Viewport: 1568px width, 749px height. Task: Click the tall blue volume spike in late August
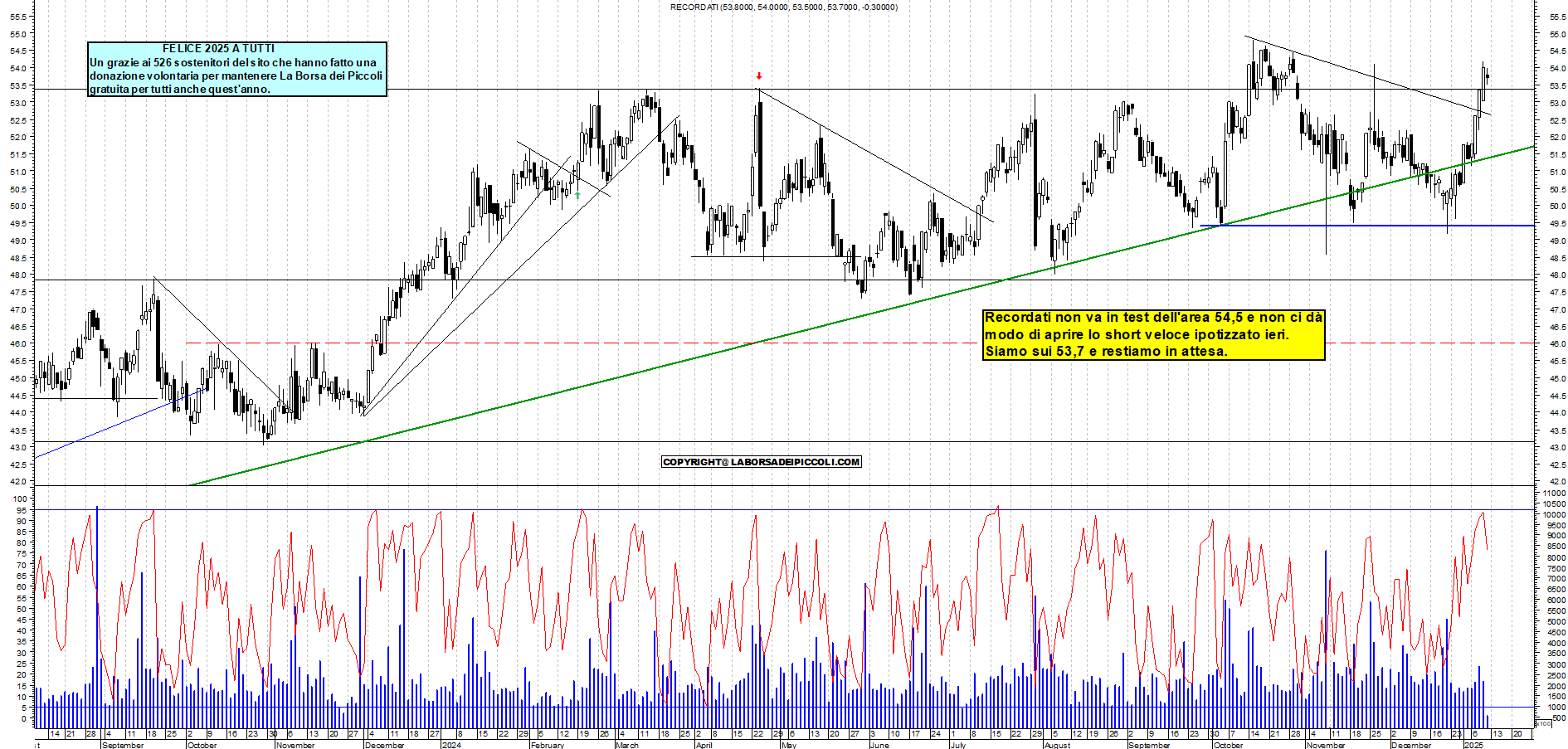pos(97,617)
